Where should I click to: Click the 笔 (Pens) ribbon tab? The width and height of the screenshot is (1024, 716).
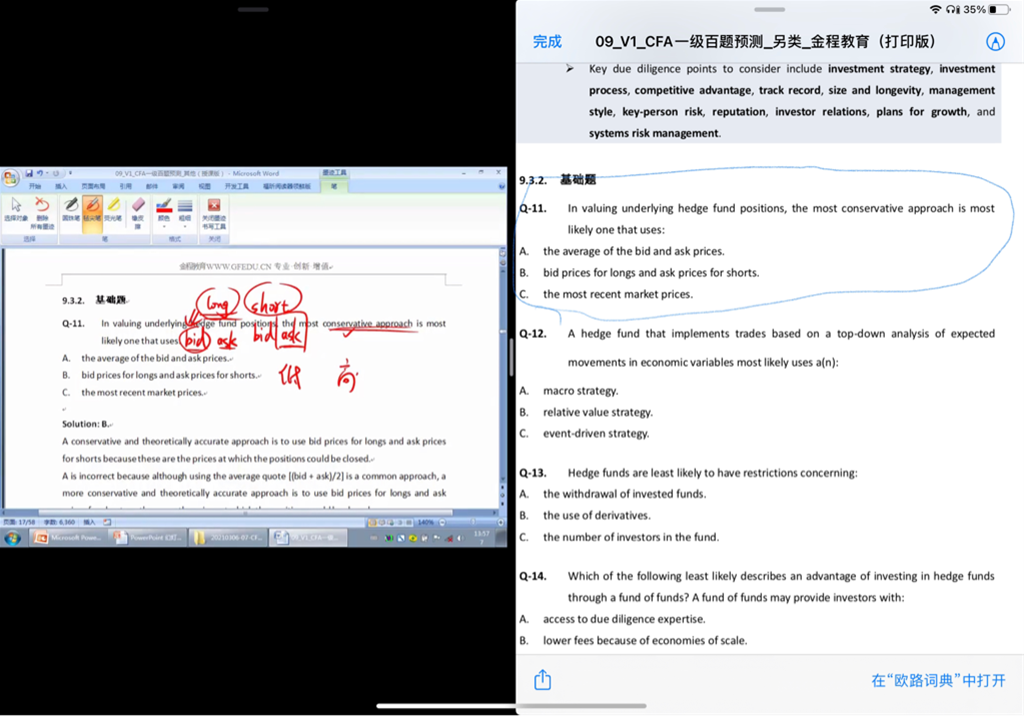click(334, 186)
